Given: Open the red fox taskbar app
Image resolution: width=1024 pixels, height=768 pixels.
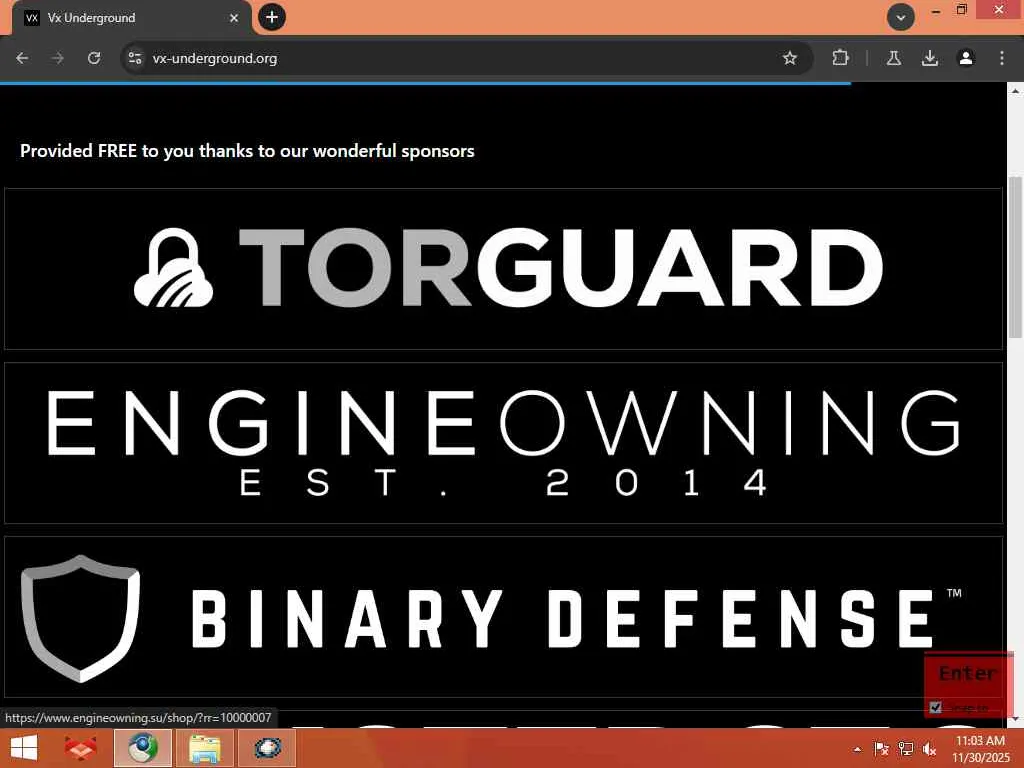Looking at the screenshot, I should point(80,748).
